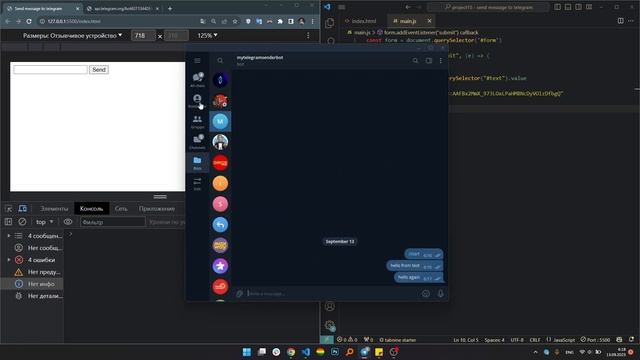Switch to Send message to telegram tab

tap(42, 8)
